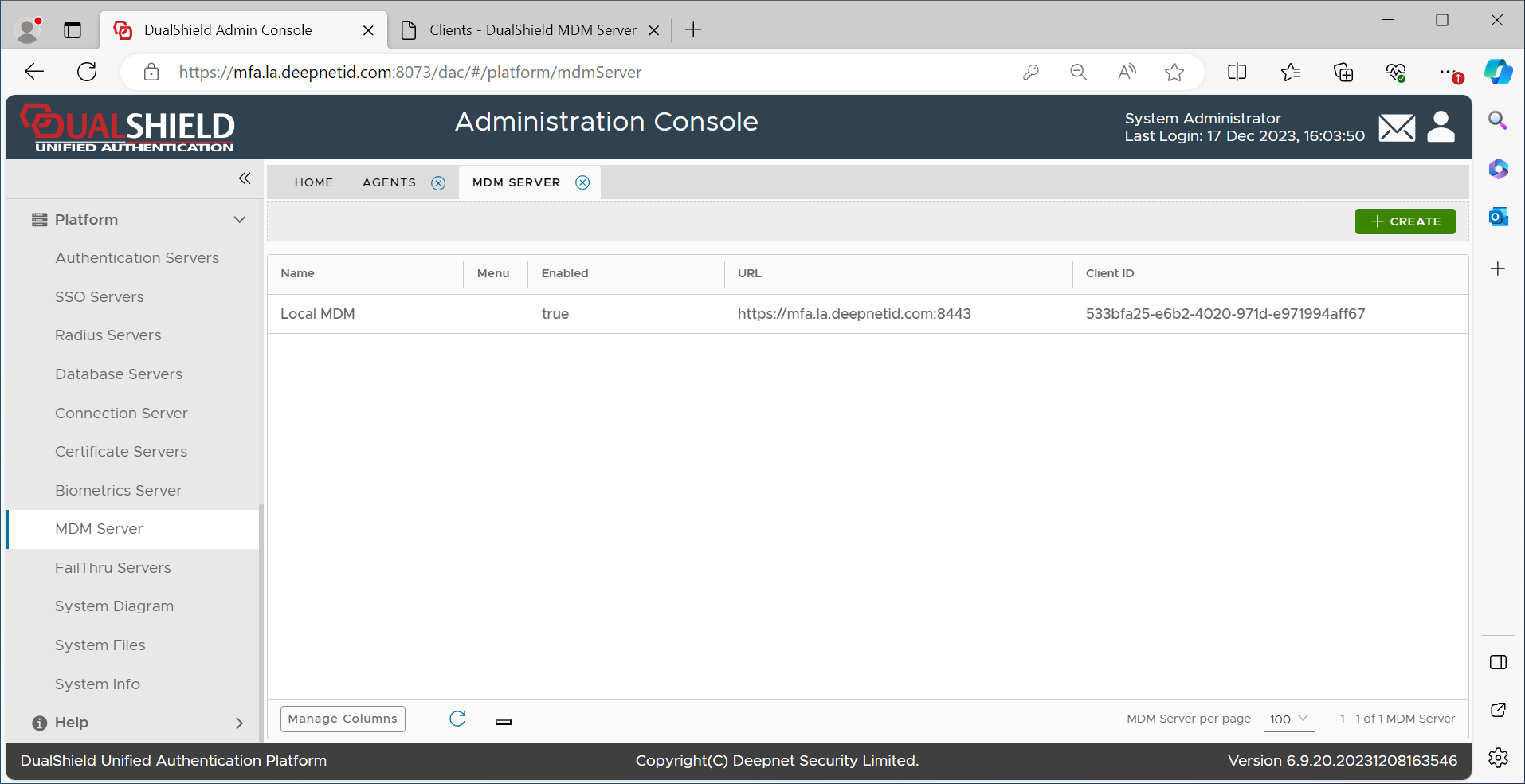Click the CREATE button
1525x784 pixels.
coord(1405,221)
